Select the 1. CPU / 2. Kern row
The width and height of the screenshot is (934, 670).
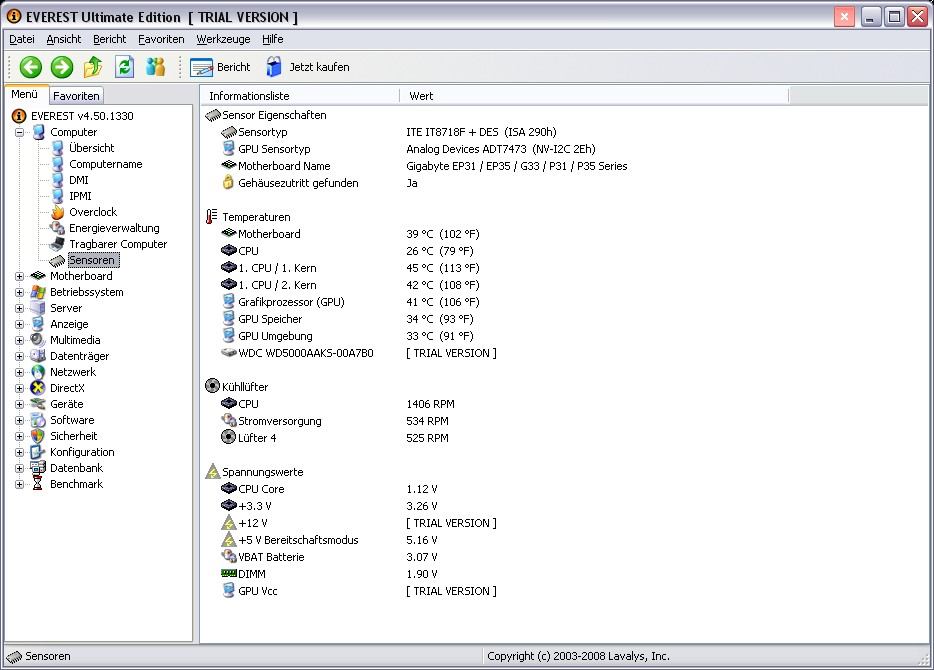tap(350, 285)
